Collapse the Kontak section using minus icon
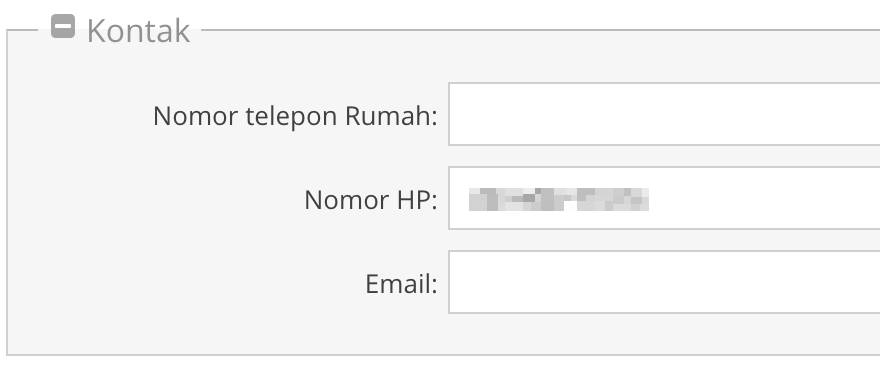 [x=63, y=26]
